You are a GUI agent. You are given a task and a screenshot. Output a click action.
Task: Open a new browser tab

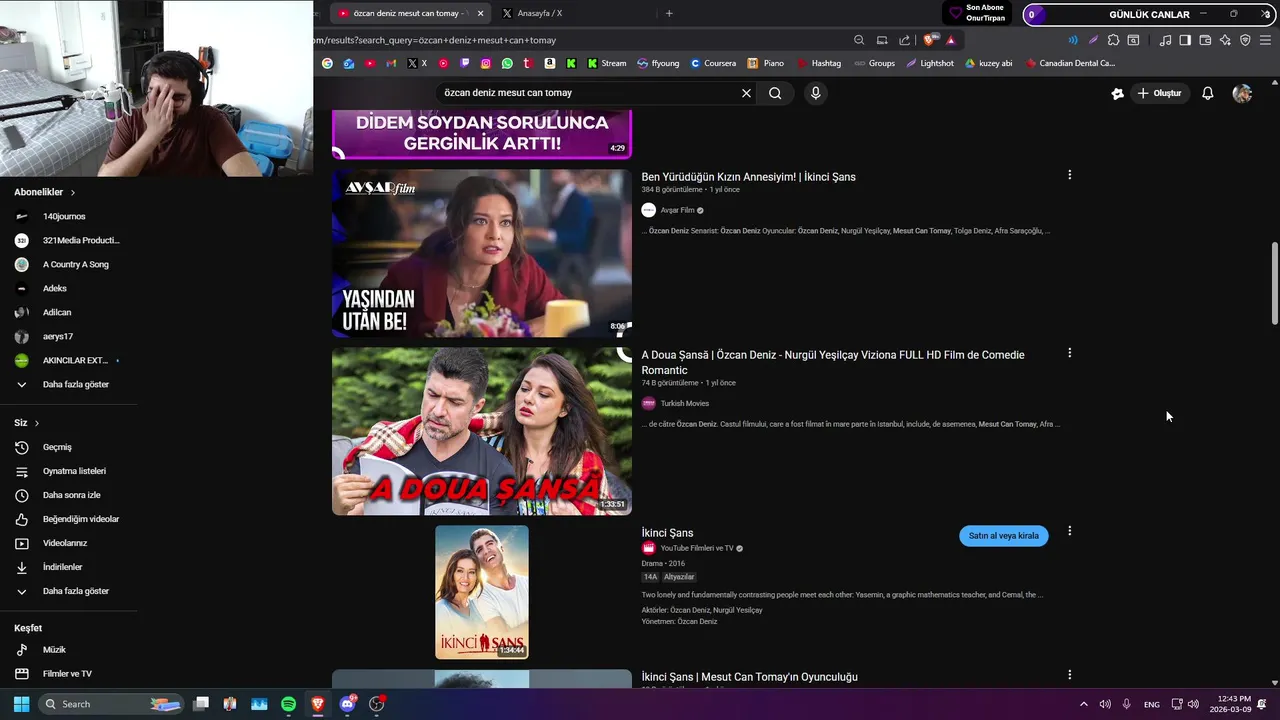[x=669, y=13]
